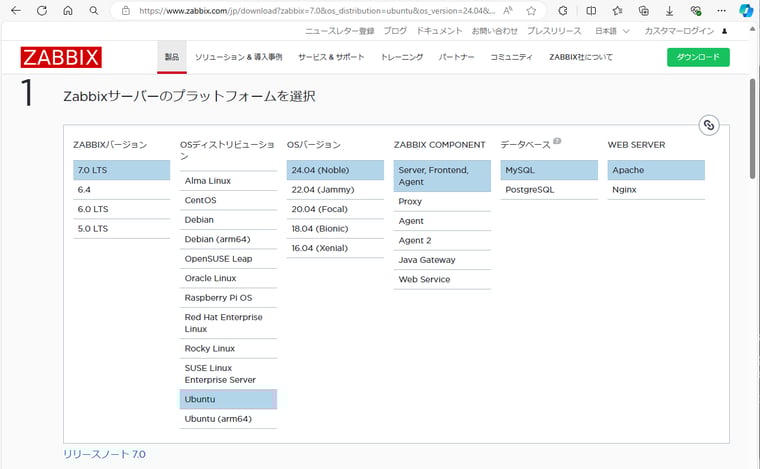Open the browser essentials heart icon
Screen dimensions: 760x469
tap(696, 11)
